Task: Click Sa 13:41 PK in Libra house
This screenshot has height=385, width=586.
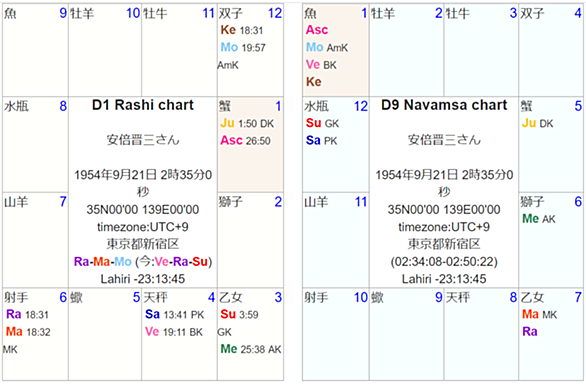Action: [175, 314]
